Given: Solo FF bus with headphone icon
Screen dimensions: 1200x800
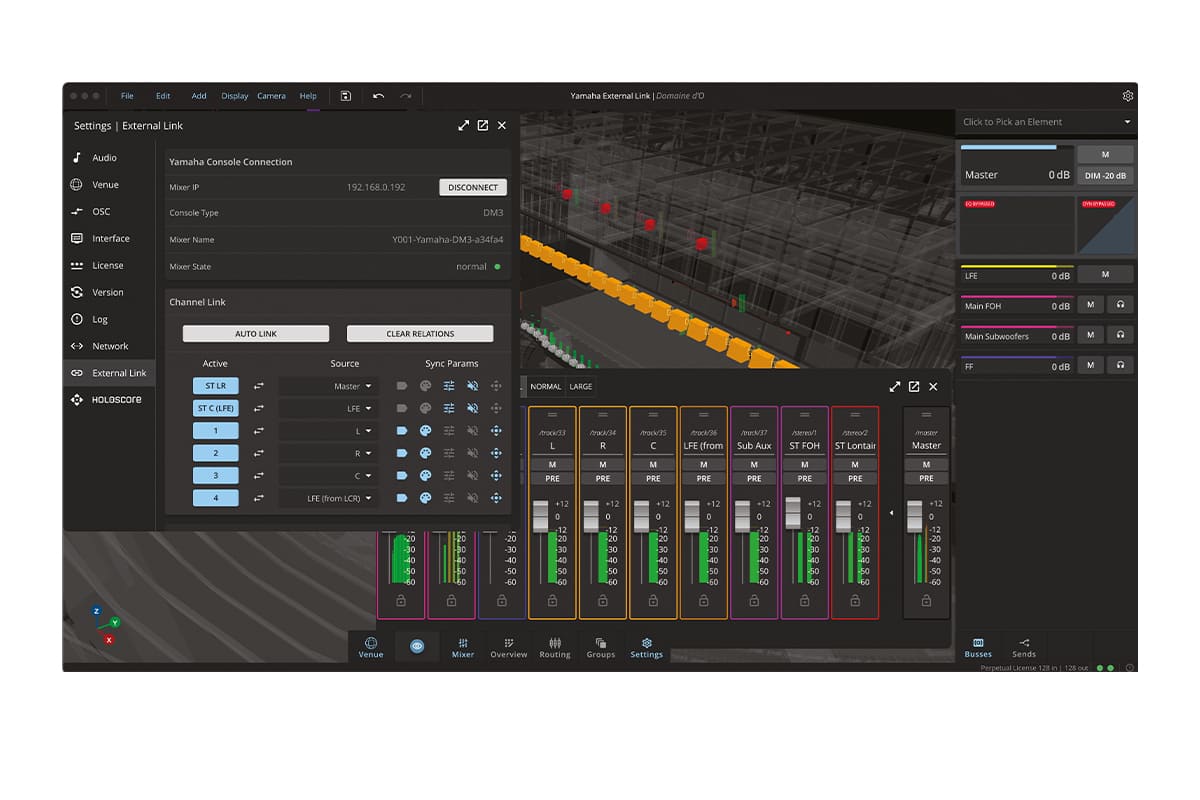Looking at the screenshot, I should (1120, 366).
